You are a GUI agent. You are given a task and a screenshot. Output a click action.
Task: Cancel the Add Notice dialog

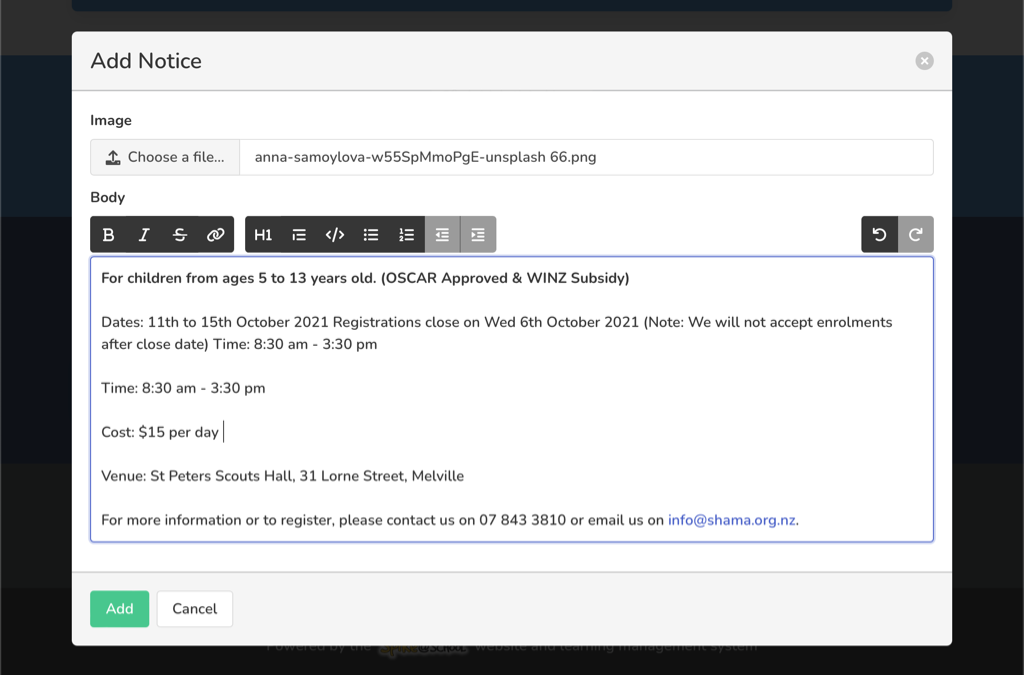[194, 609]
